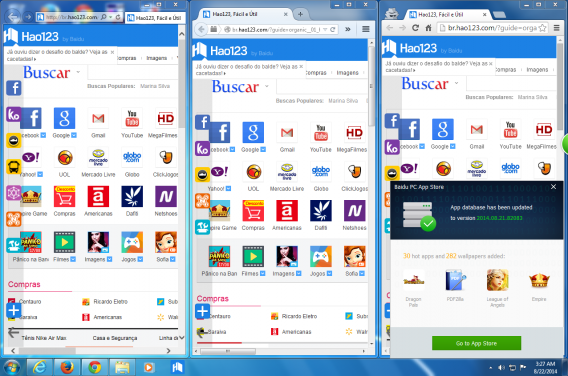This screenshot has width=568, height=376.
Task: Switch to Imagens search tab in Chrome
Action: [x=537, y=70]
